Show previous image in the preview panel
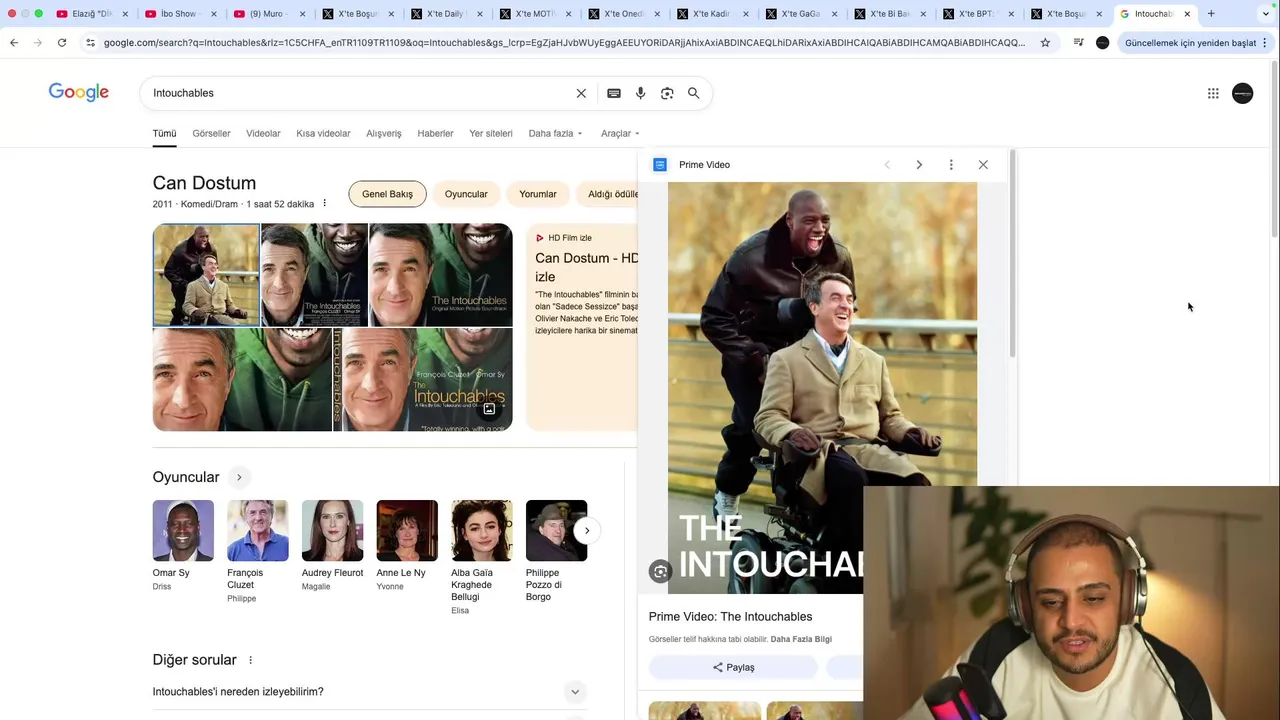Viewport: 1280px width, 720px height. (x=887, y=165)
